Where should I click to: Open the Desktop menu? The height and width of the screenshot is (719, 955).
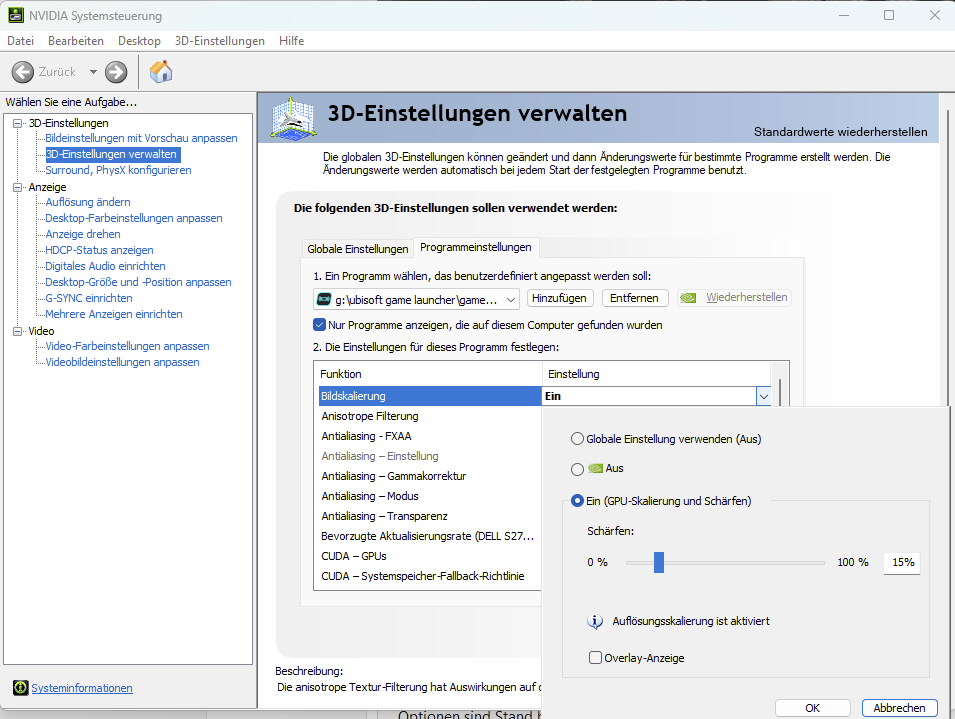(139, 41)
